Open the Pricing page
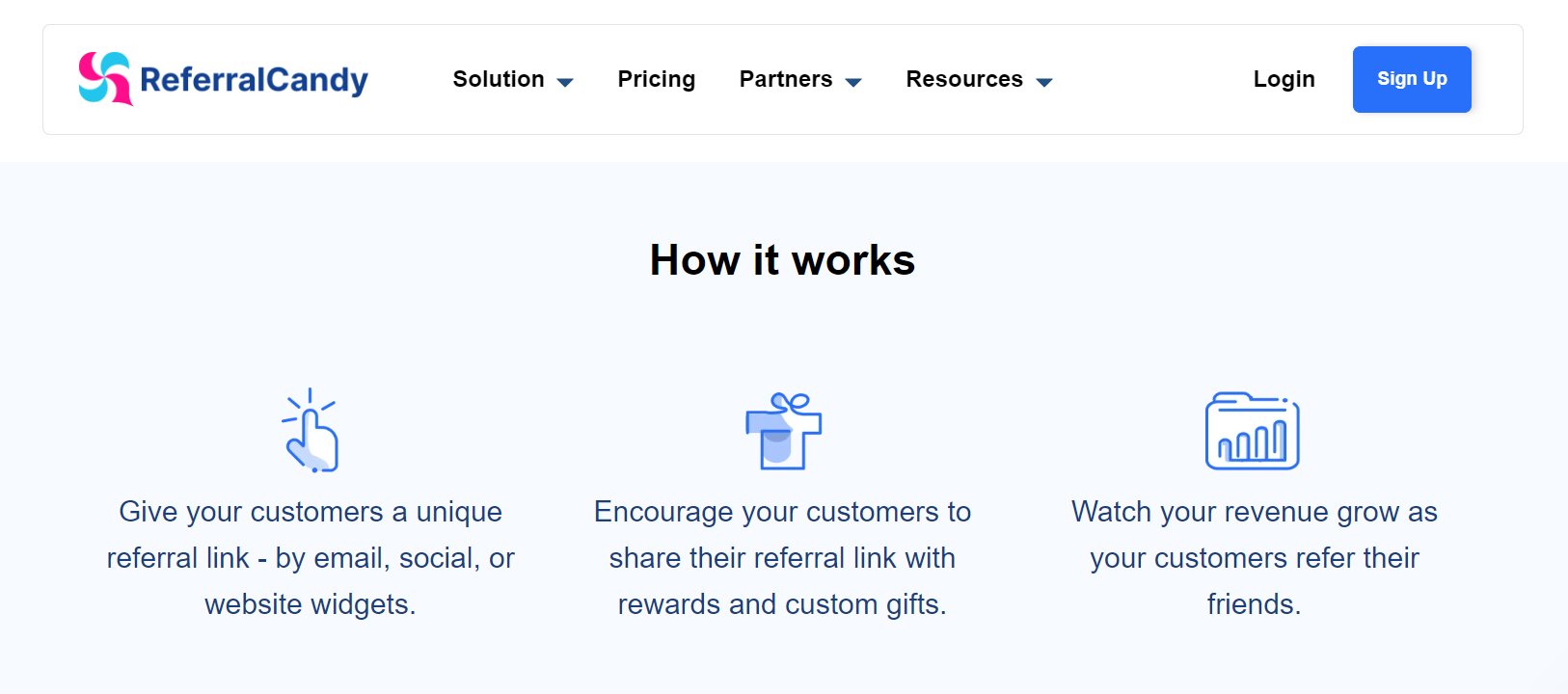Viewport: 1568px width, 694px height. tap(657, 79)
